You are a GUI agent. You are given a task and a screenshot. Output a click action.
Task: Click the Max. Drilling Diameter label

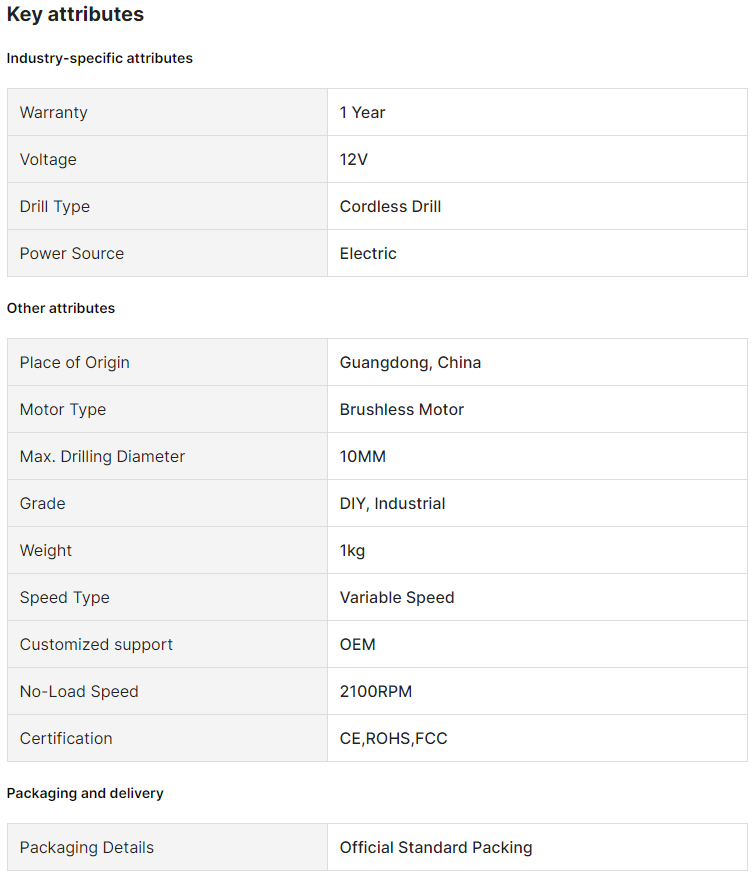point(102,456)
